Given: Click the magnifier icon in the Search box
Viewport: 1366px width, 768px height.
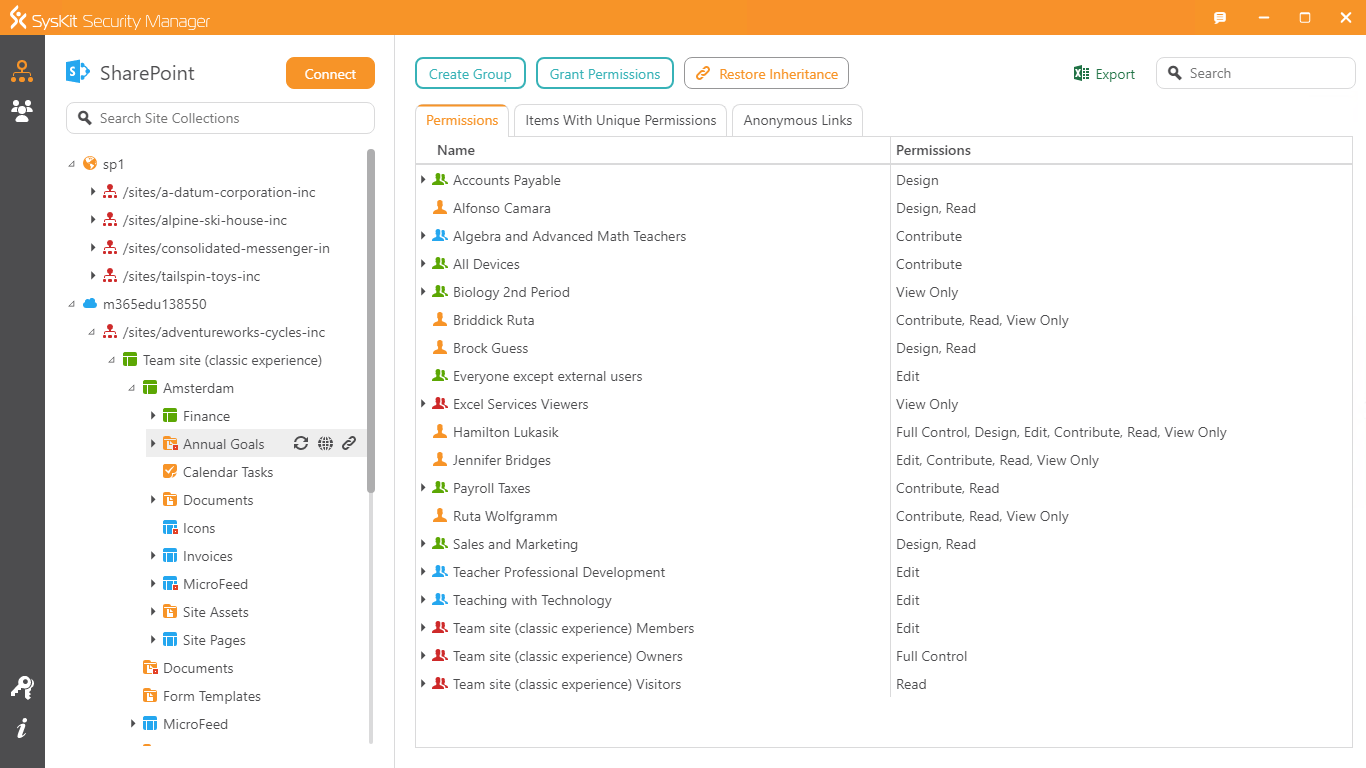Looking at the screenshot, I should point(1175,73).
